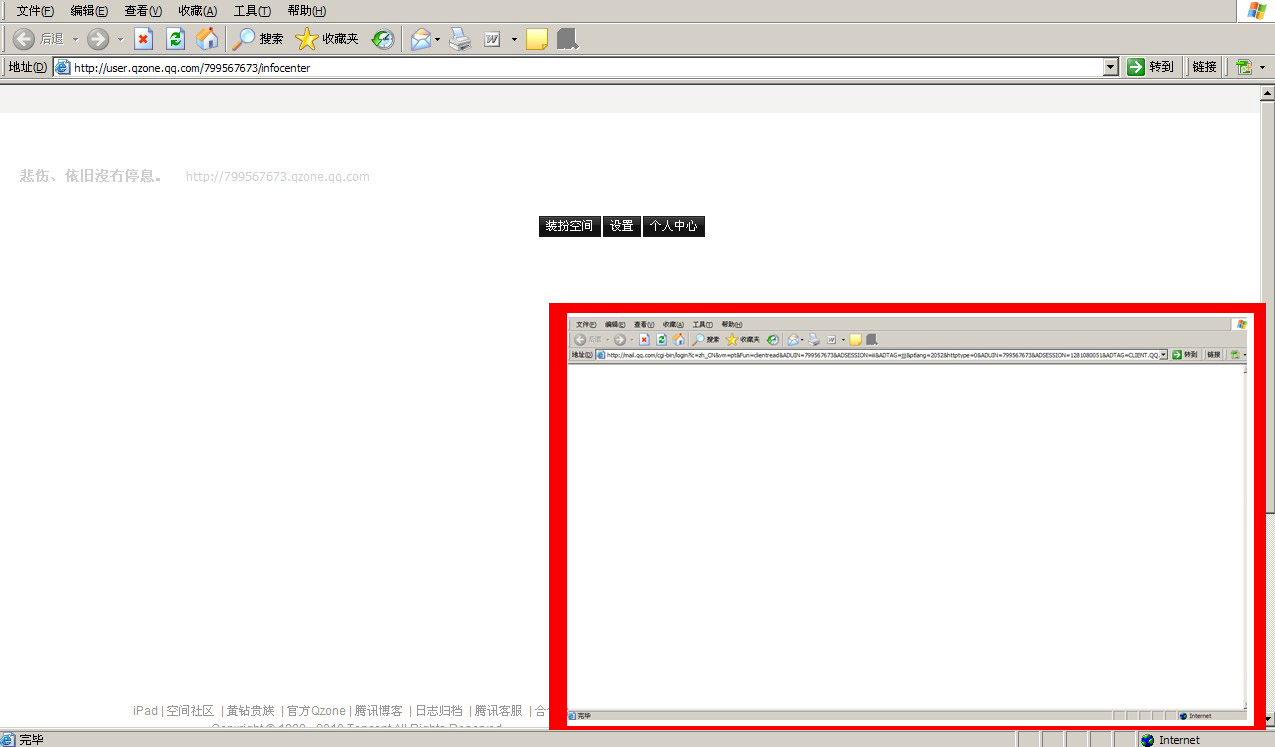Open the History clock icon
Viewport: 1275px width, 747px height.
tap(383, 39)
